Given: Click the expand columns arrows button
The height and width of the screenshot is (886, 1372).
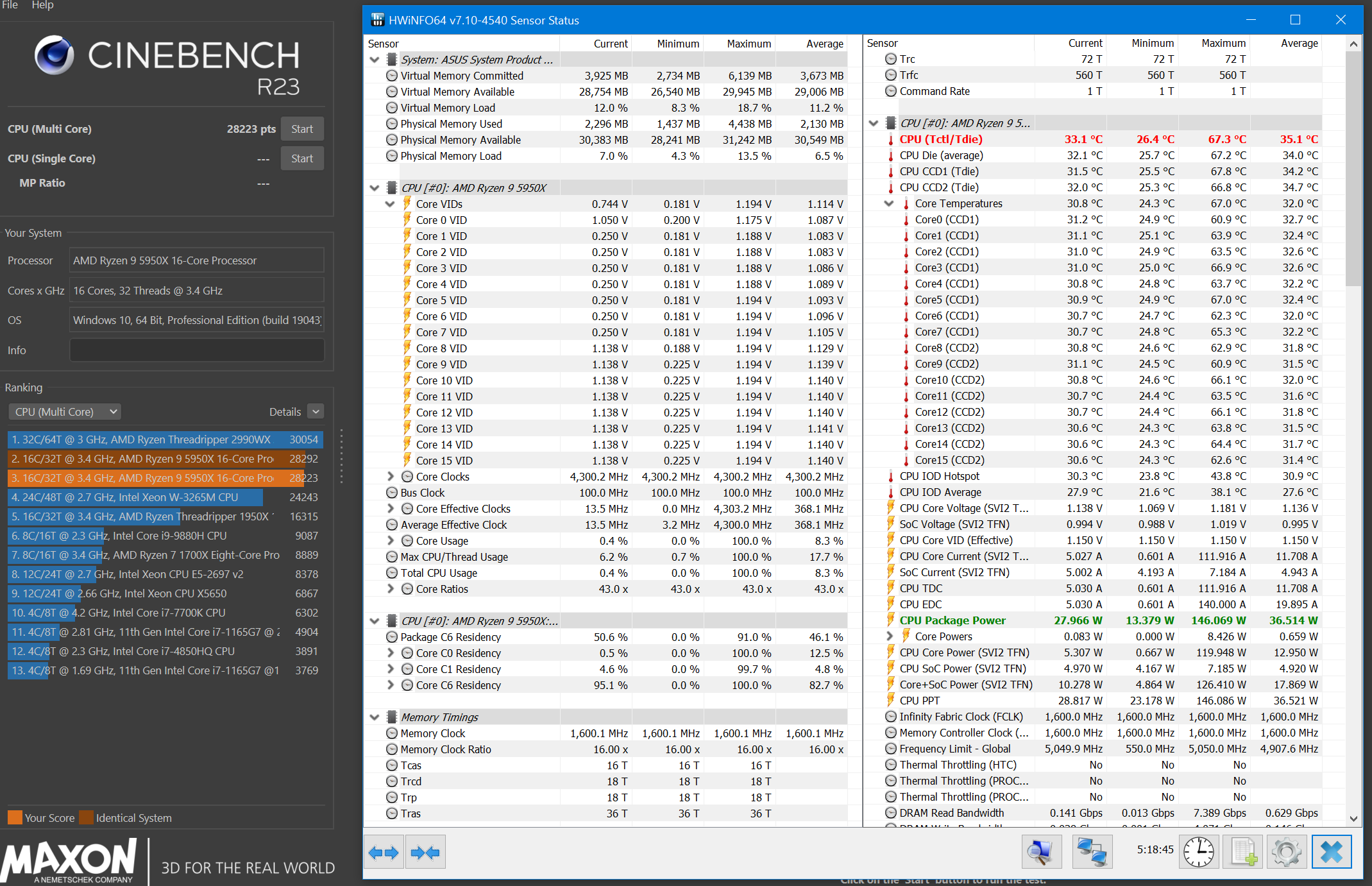Looking at the screenshot, I should tap(384, 853).
